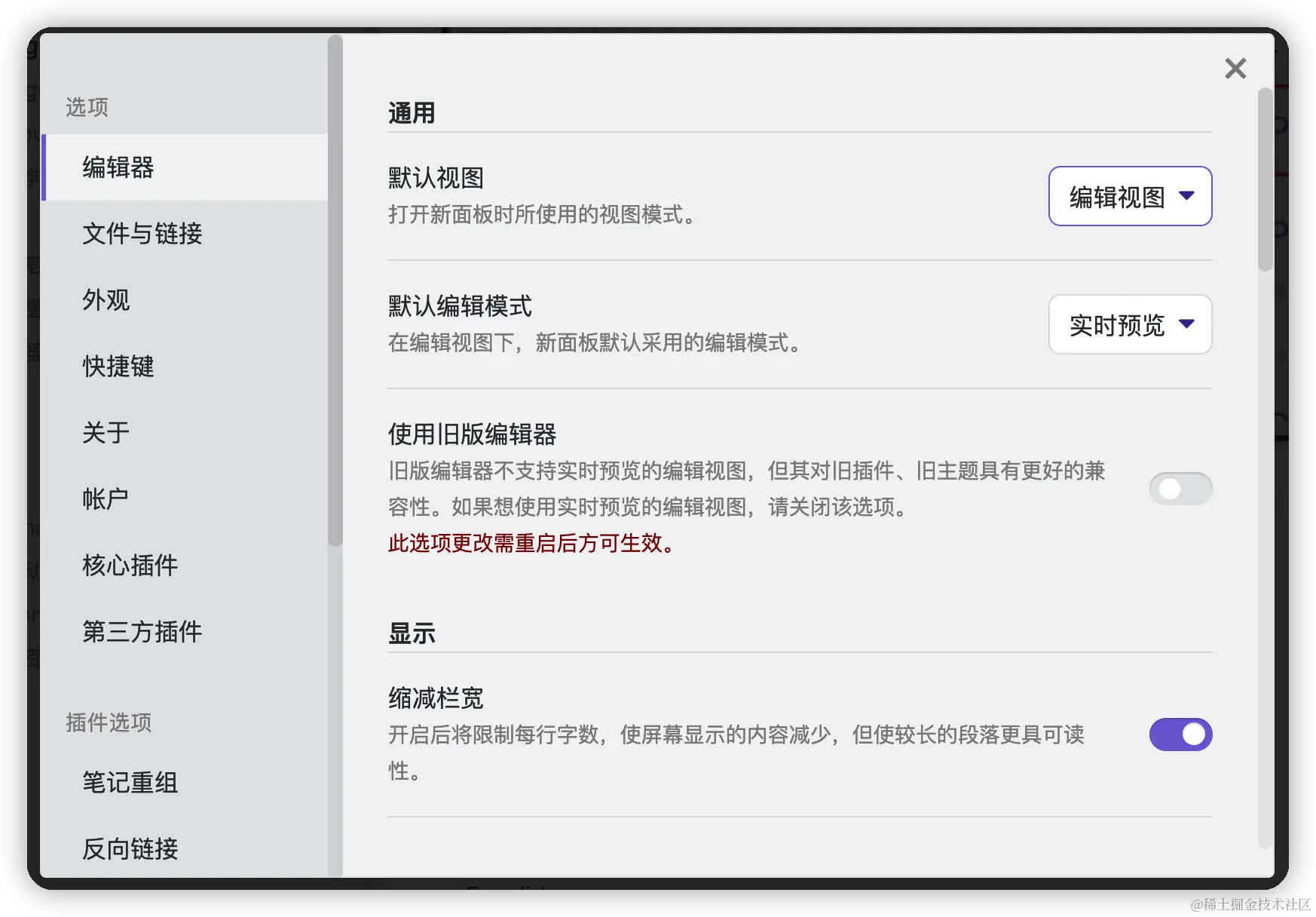
Task: Open the 默认视图 default view dropdown
Action: tap(1130, 197)
